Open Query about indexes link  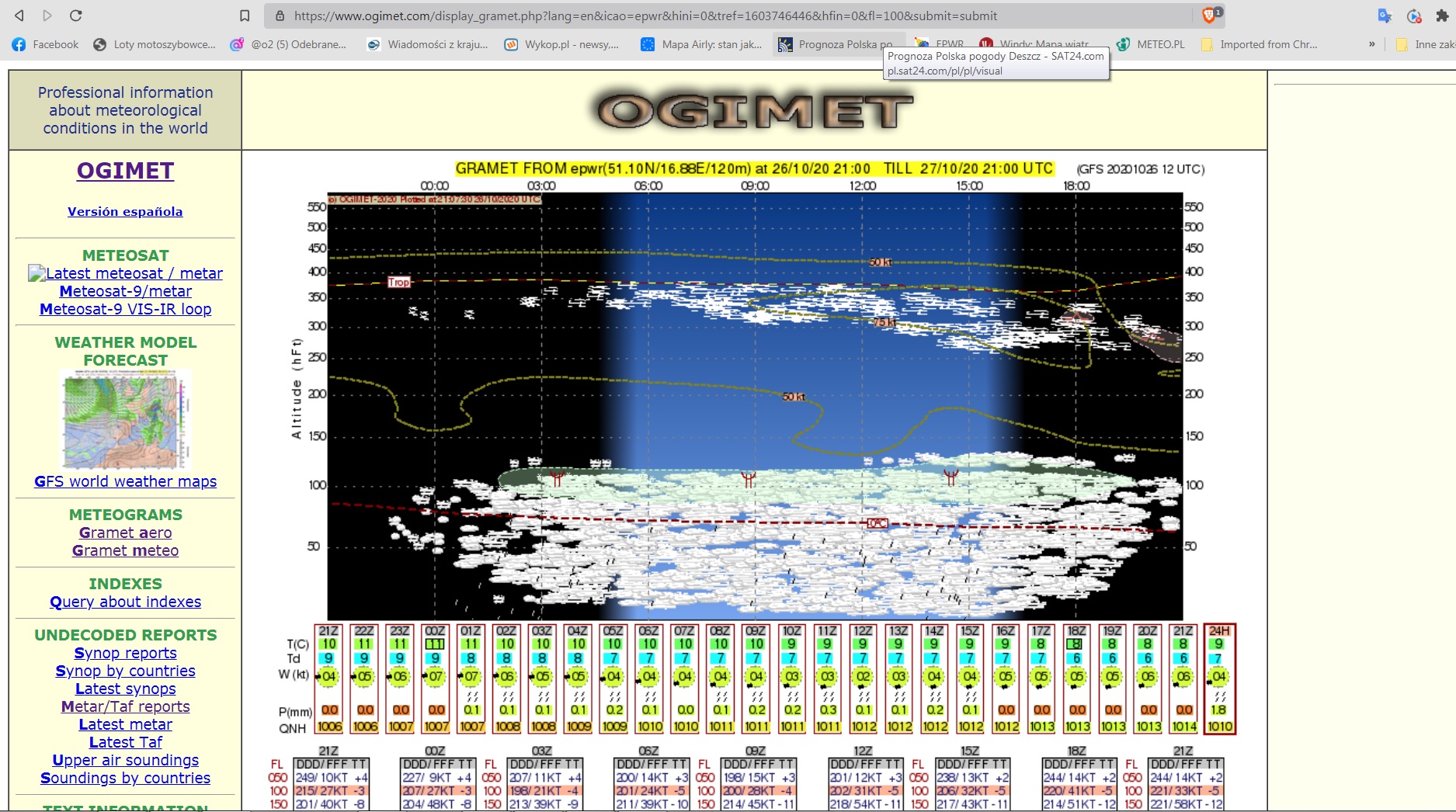(125, 602)
